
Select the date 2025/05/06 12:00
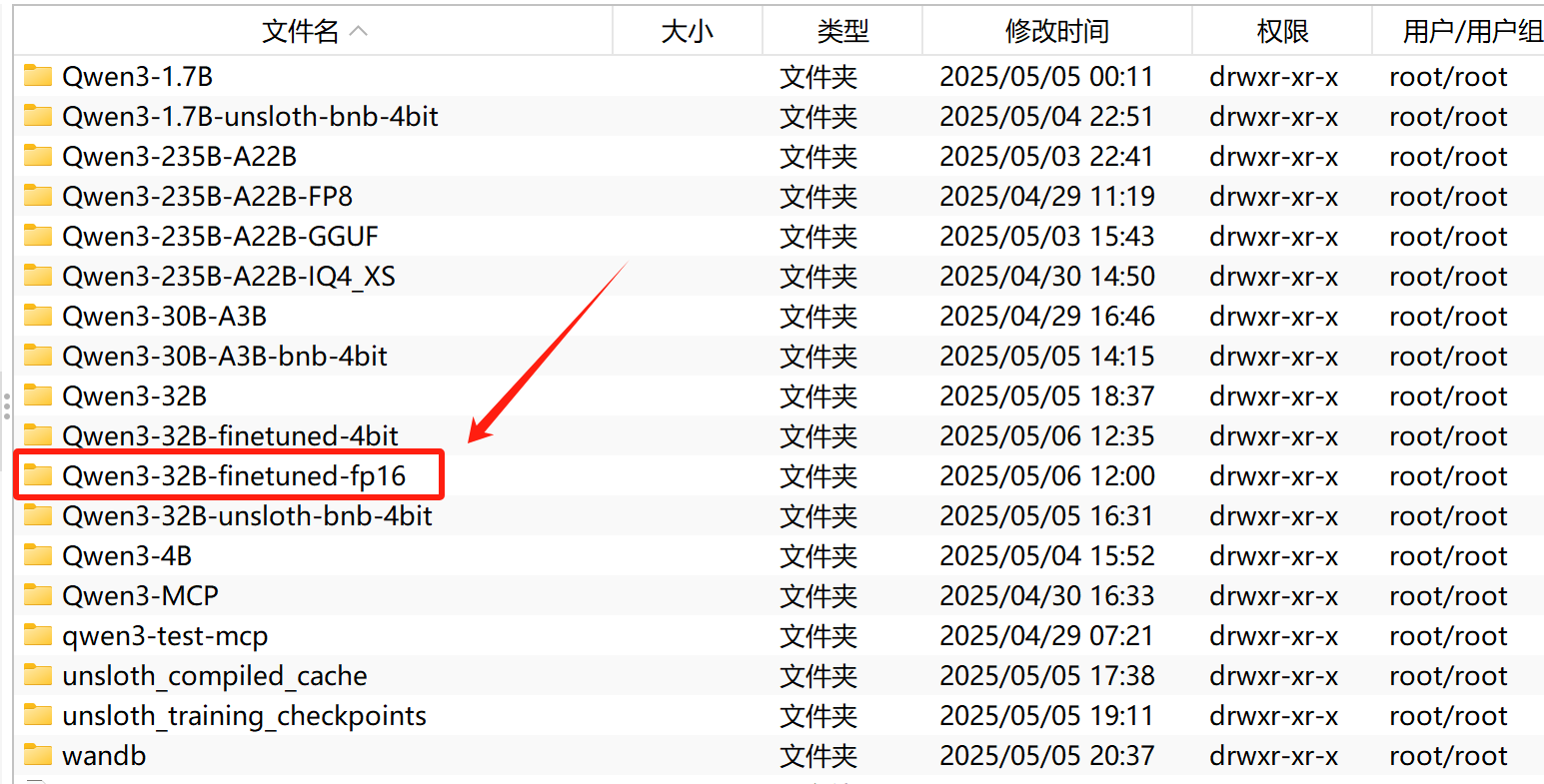coord(1047,476)
